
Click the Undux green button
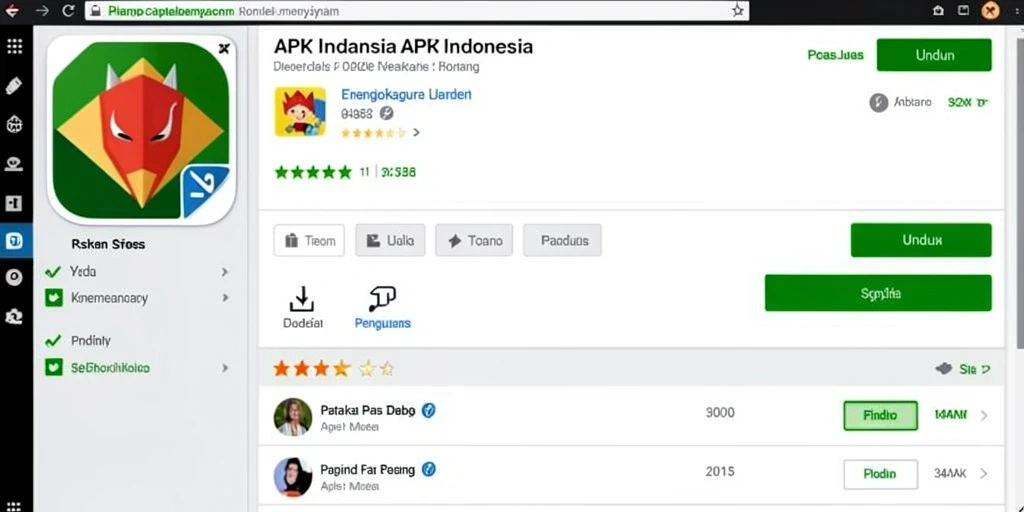pos(921,240)
